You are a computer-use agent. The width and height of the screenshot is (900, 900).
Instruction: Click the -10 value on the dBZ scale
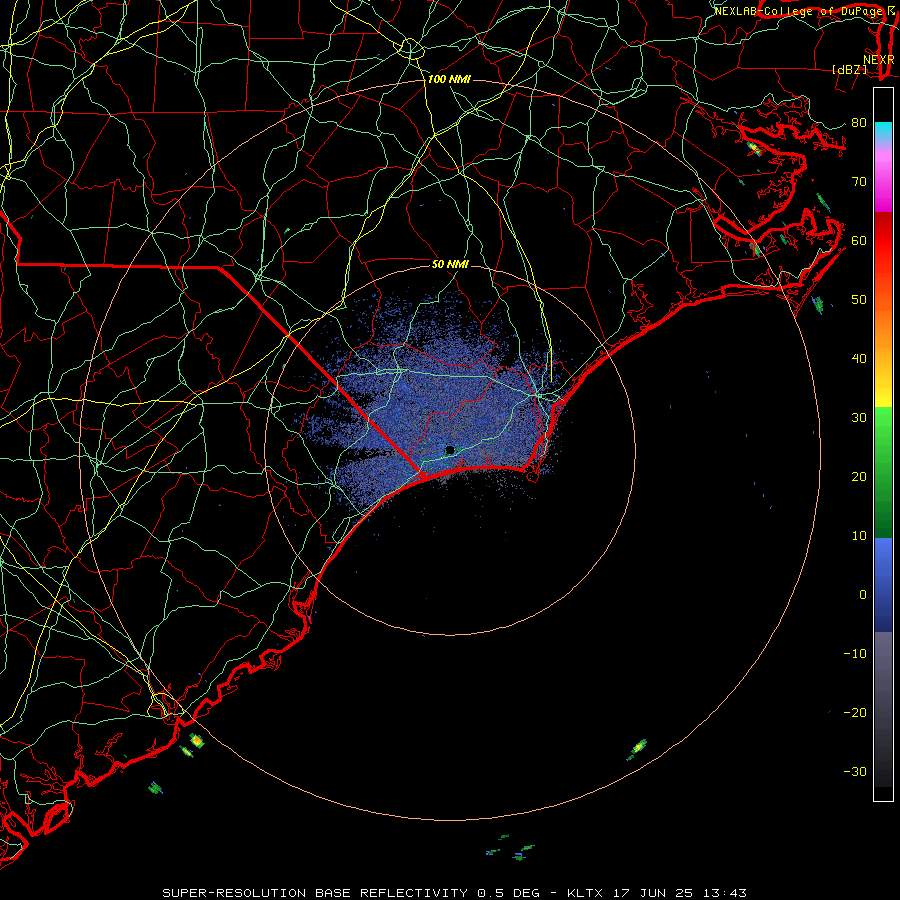coord(855,654)
